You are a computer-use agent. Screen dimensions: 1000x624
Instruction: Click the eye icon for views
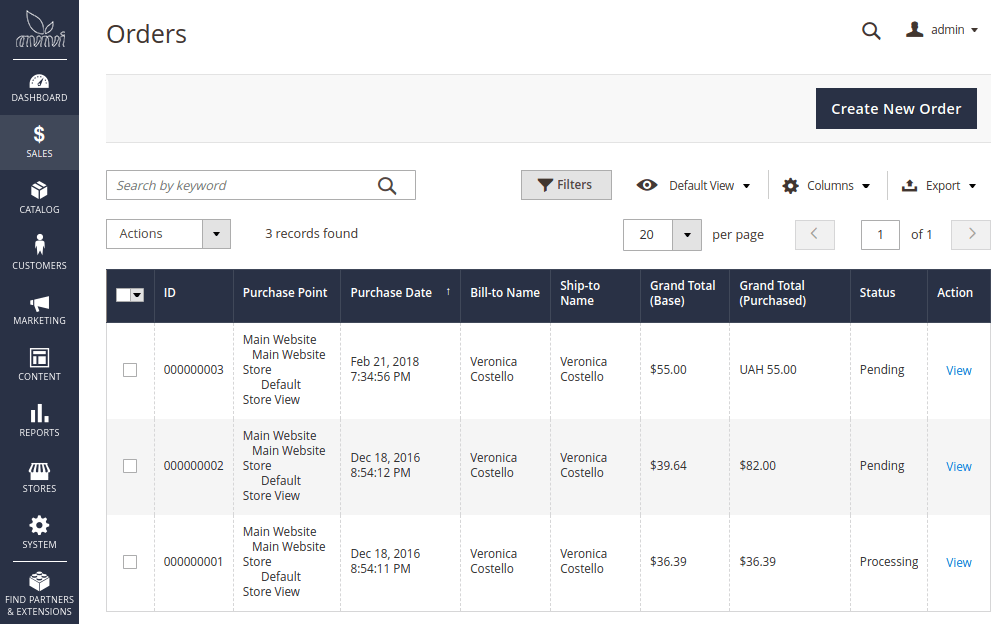[x=647, y=185]
